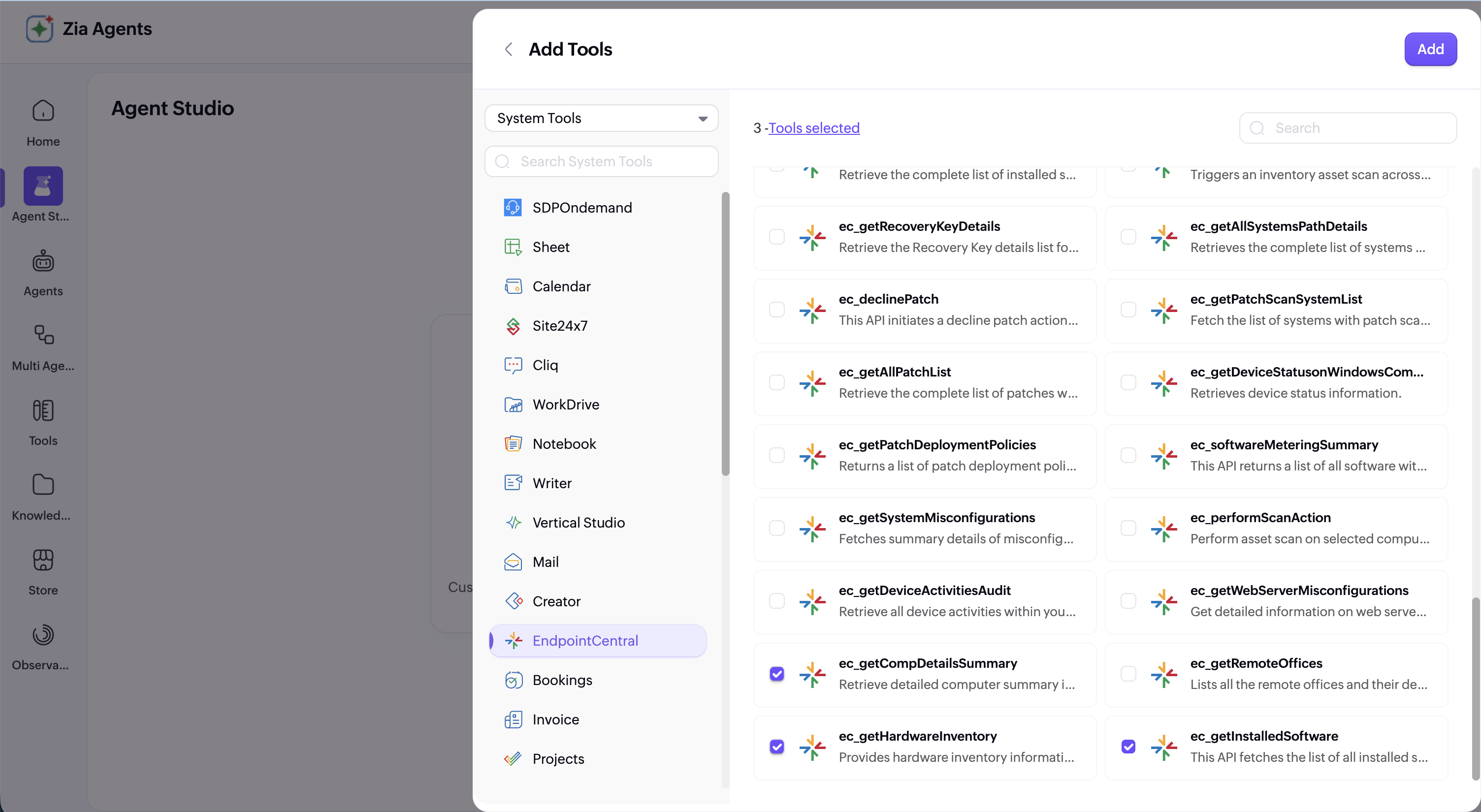Select Writer in system tools list

598,483
